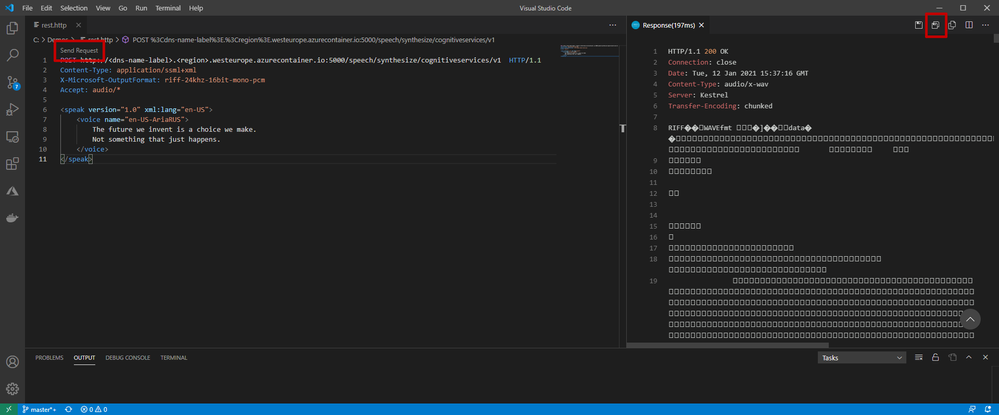Click the 'HTTP/1.1 200 OK' response line
999x415 pixels.
coord(698,52)
